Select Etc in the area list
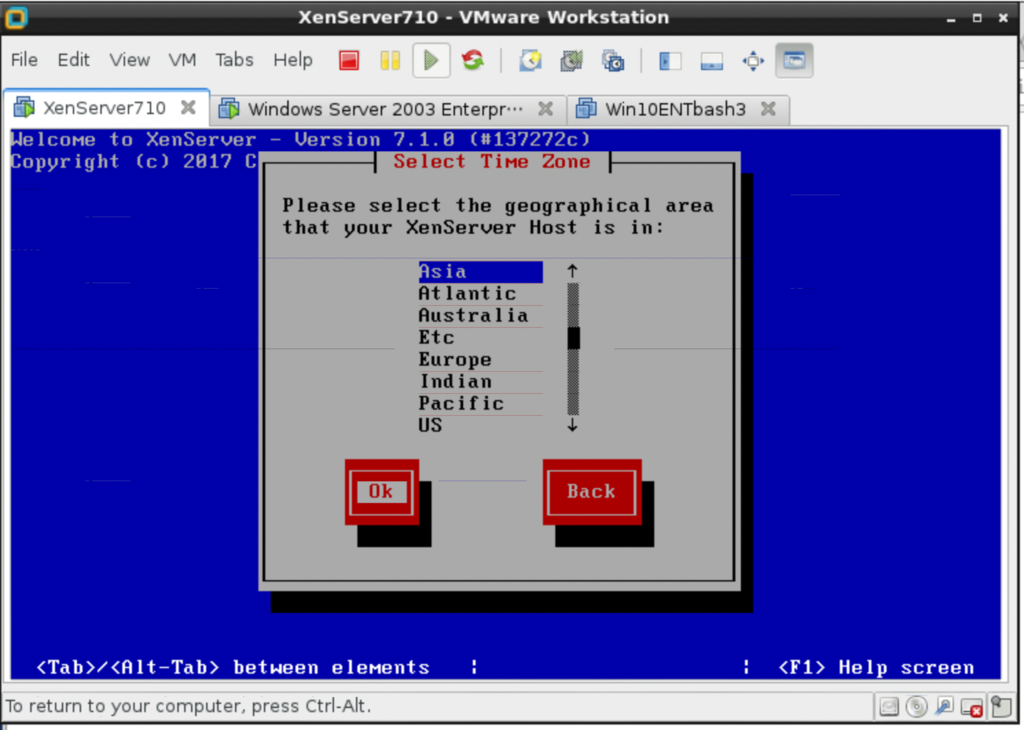Screen dimensions: 1024x730 (480, 338)
